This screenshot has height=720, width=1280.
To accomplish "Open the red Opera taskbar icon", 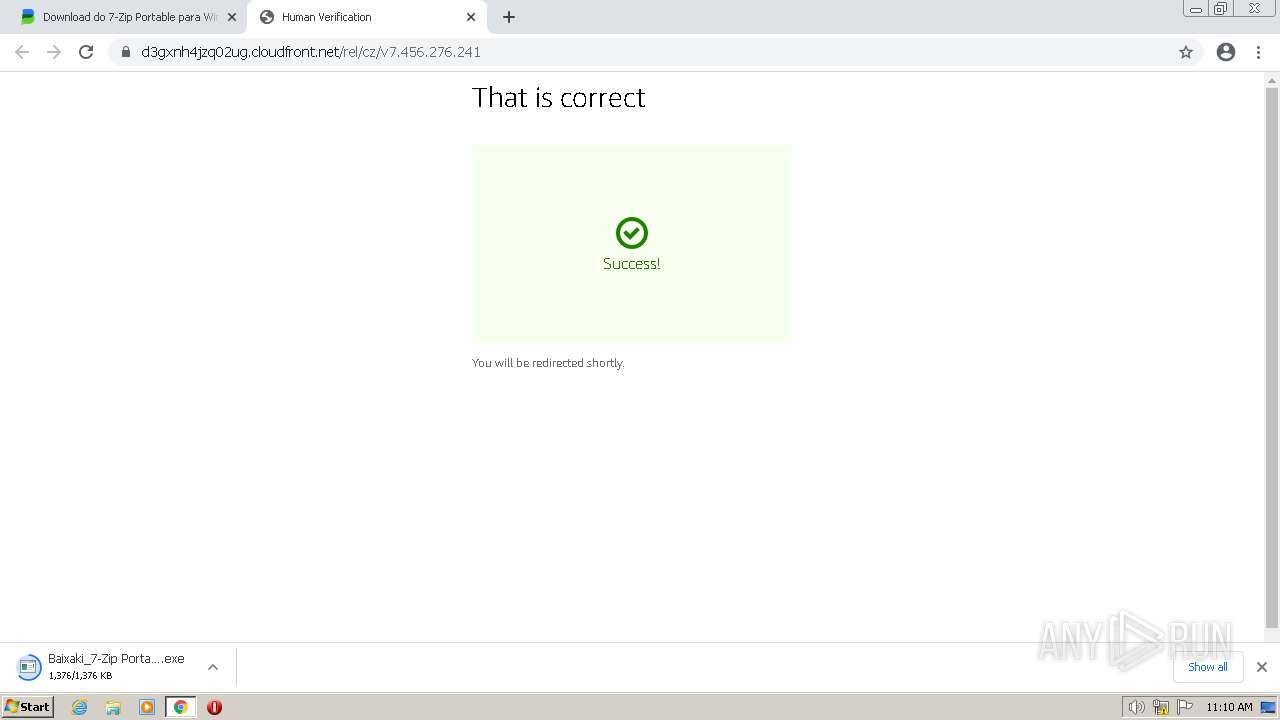I will coord(214,707).
